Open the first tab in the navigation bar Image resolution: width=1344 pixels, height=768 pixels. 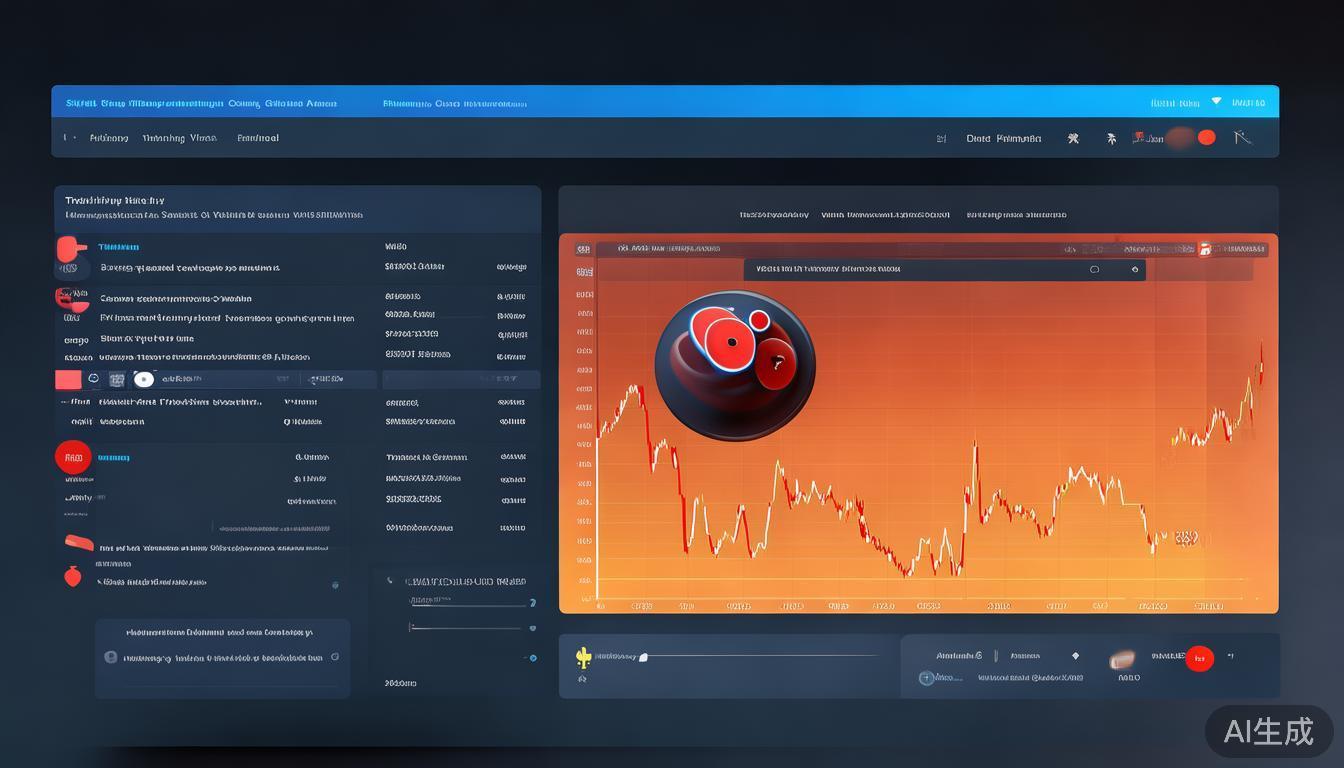pyautogui.click(x=109, y=138)
